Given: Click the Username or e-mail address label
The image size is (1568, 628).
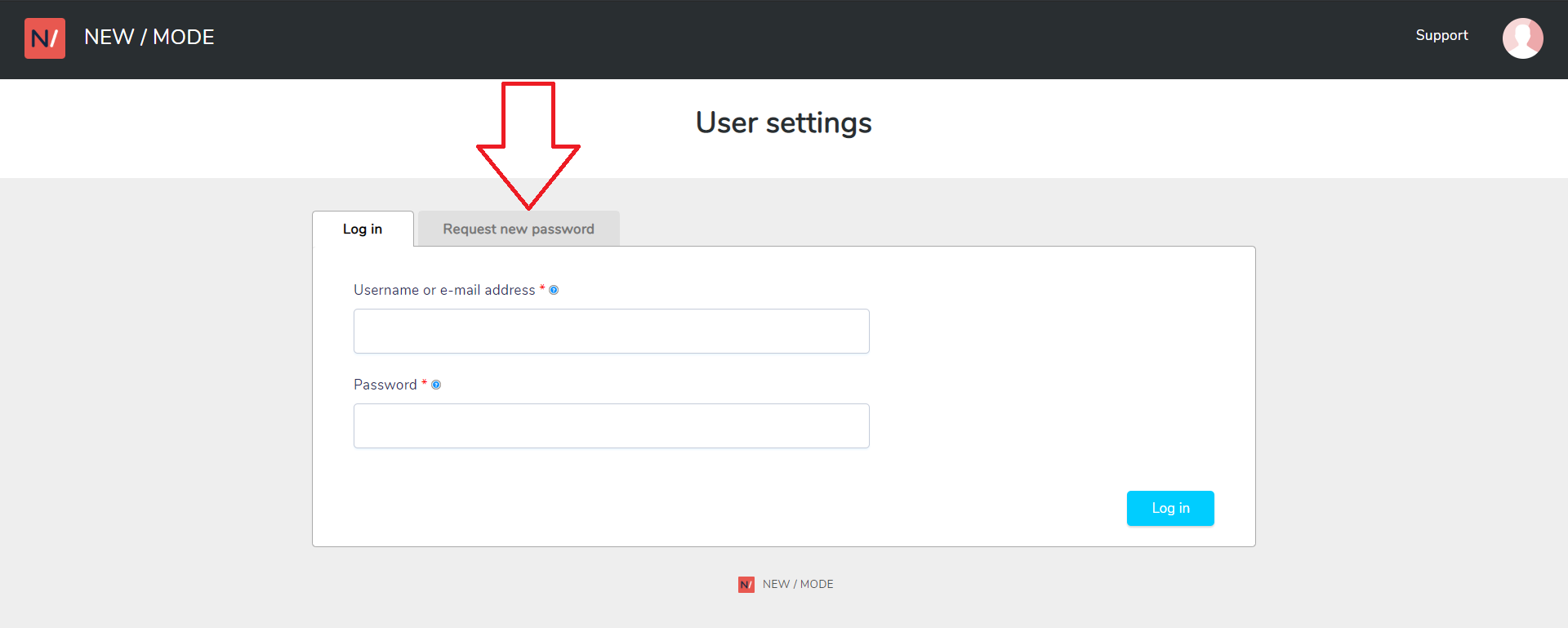Looking at the screenshot, I should click(444, 290).
